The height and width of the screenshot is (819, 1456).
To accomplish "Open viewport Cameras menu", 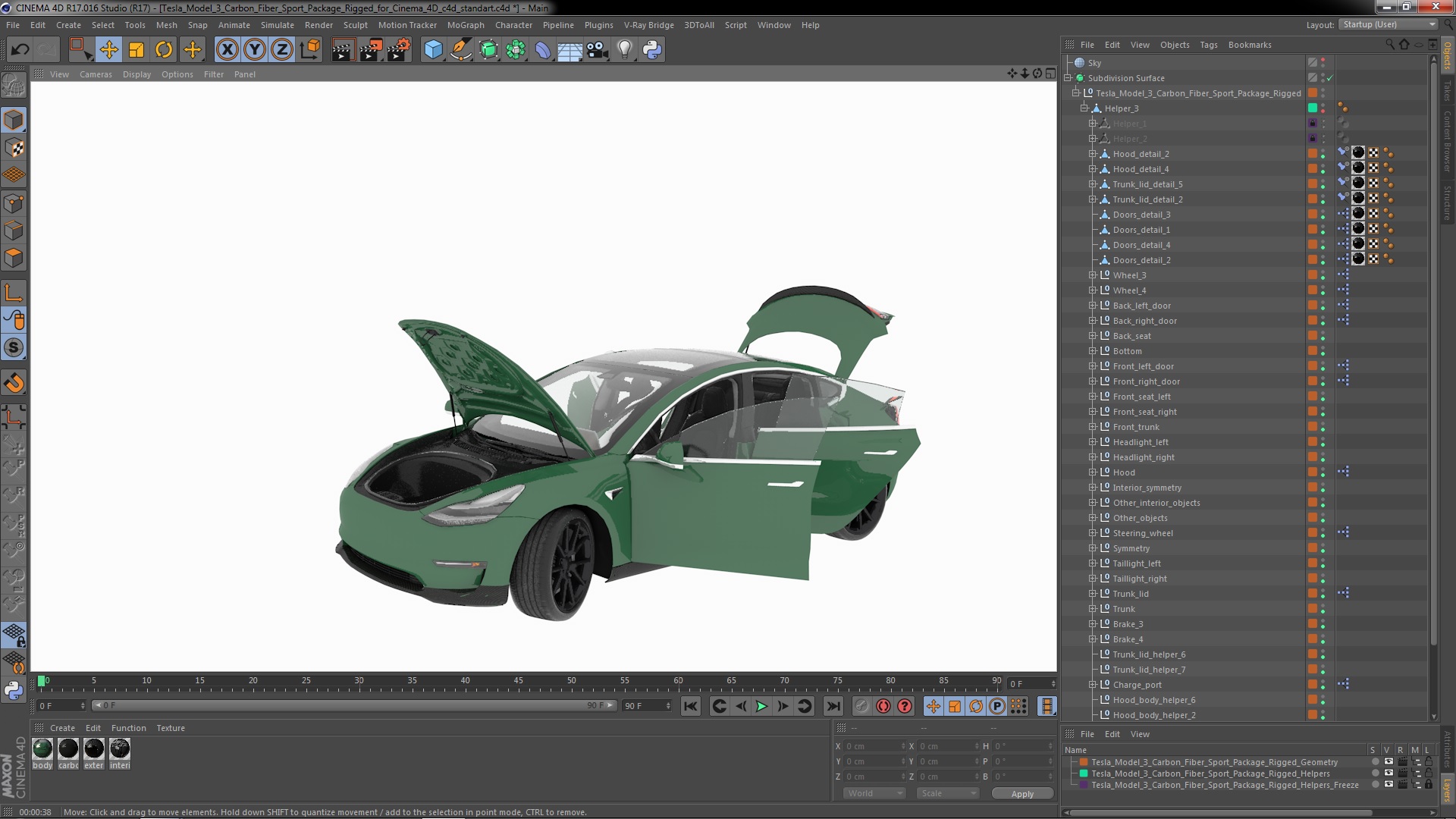I will point(96,74).
